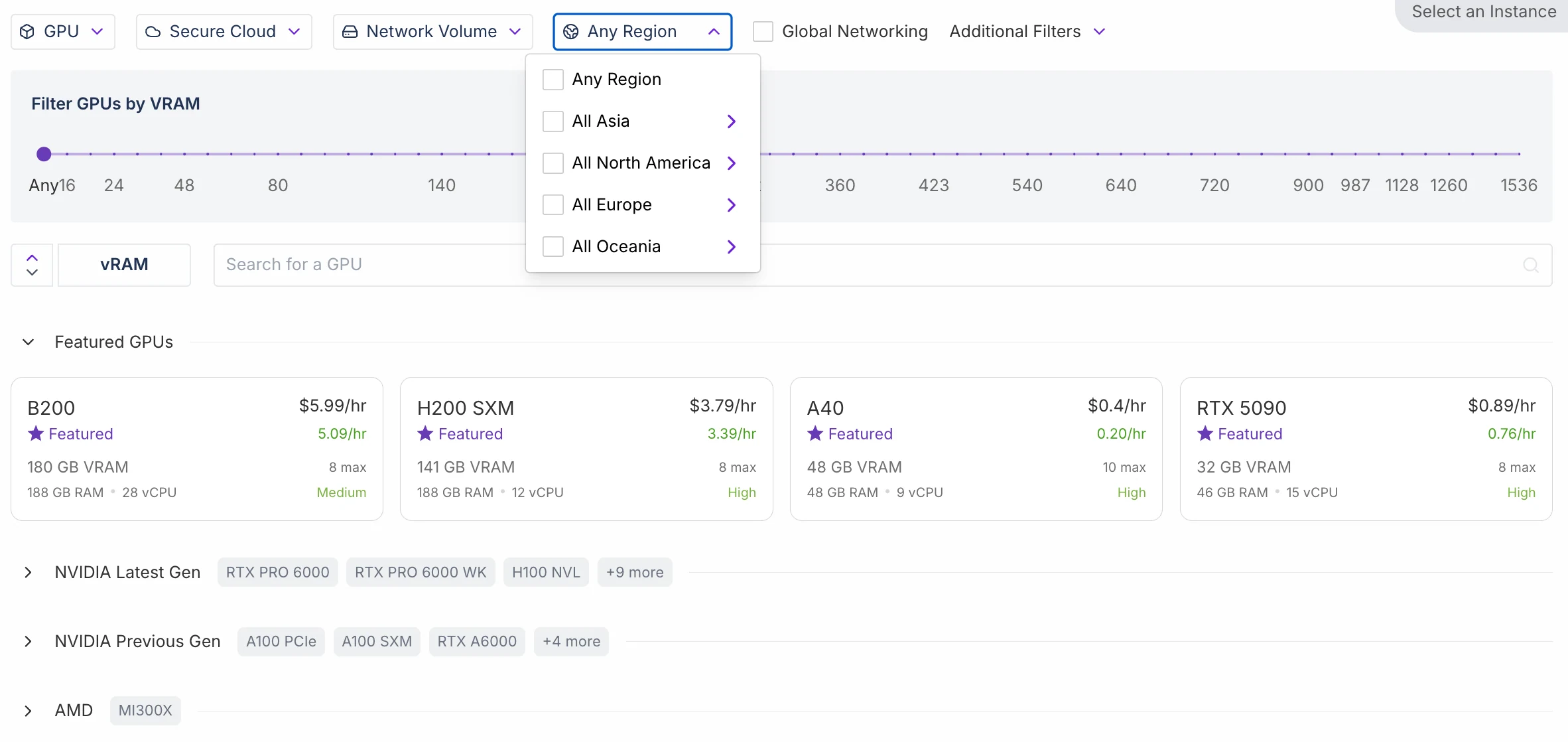
Task: Expand the AMD section
Action: click(28, 711)
